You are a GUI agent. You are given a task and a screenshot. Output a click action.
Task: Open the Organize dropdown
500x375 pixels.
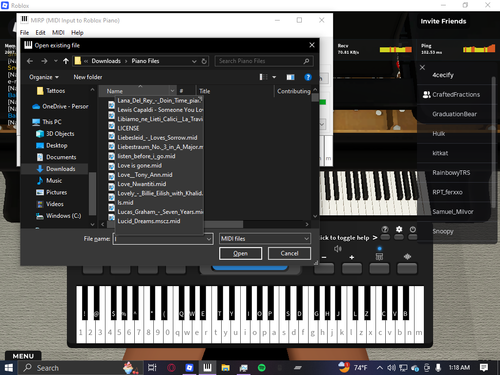click(x=44, y=77)
